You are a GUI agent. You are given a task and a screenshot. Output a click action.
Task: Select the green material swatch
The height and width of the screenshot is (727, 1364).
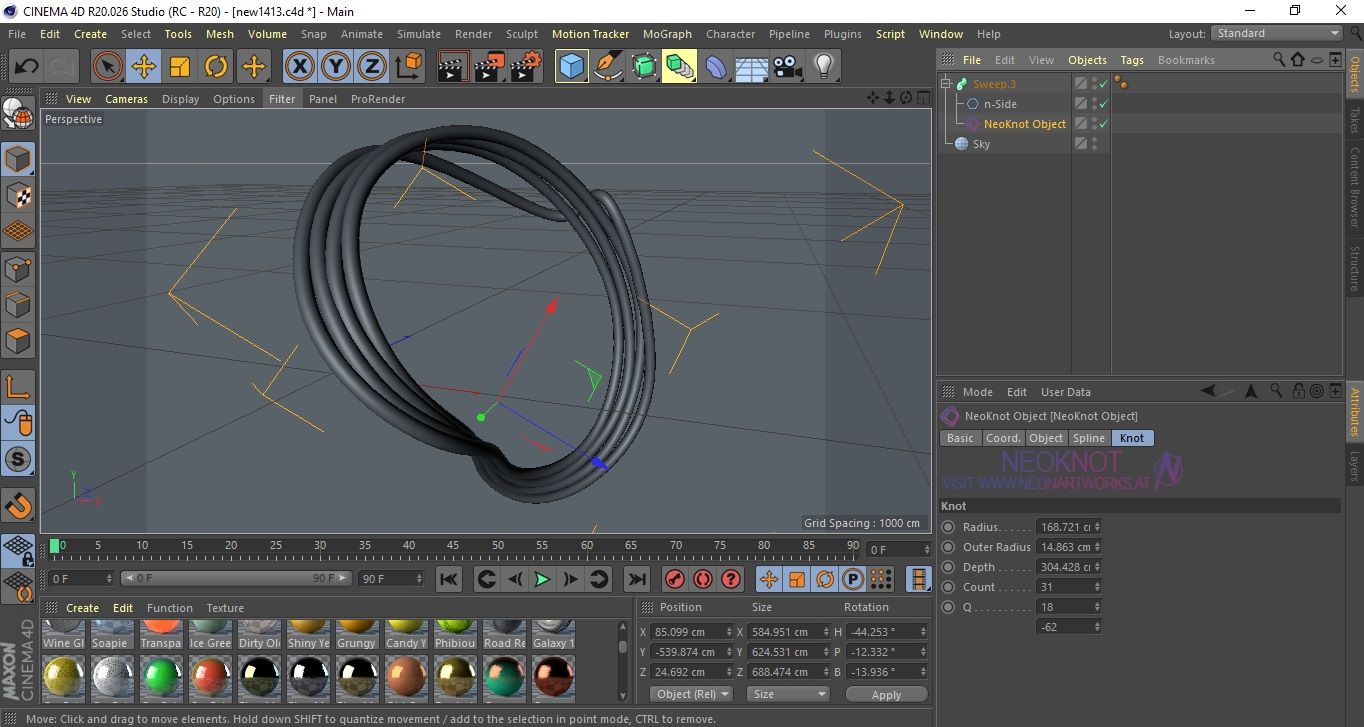pos(161,677)
